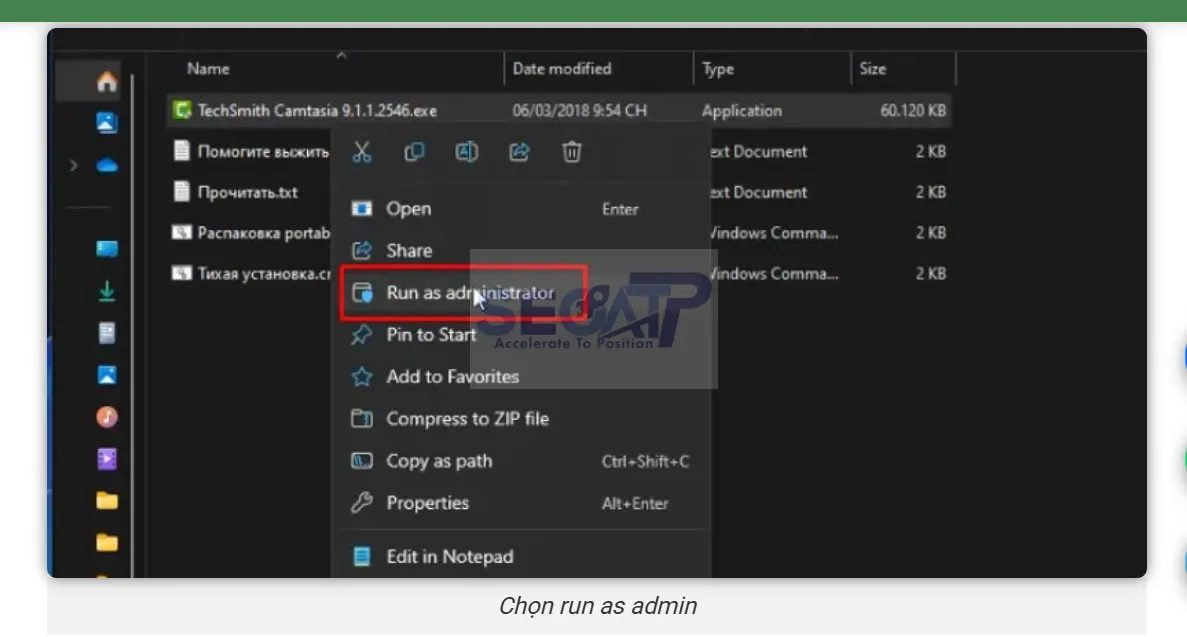The image size is (1187, 637).
Task: Expand the chevron next to OneDrive
Action: pyautogui.click(x=75, y=165)
